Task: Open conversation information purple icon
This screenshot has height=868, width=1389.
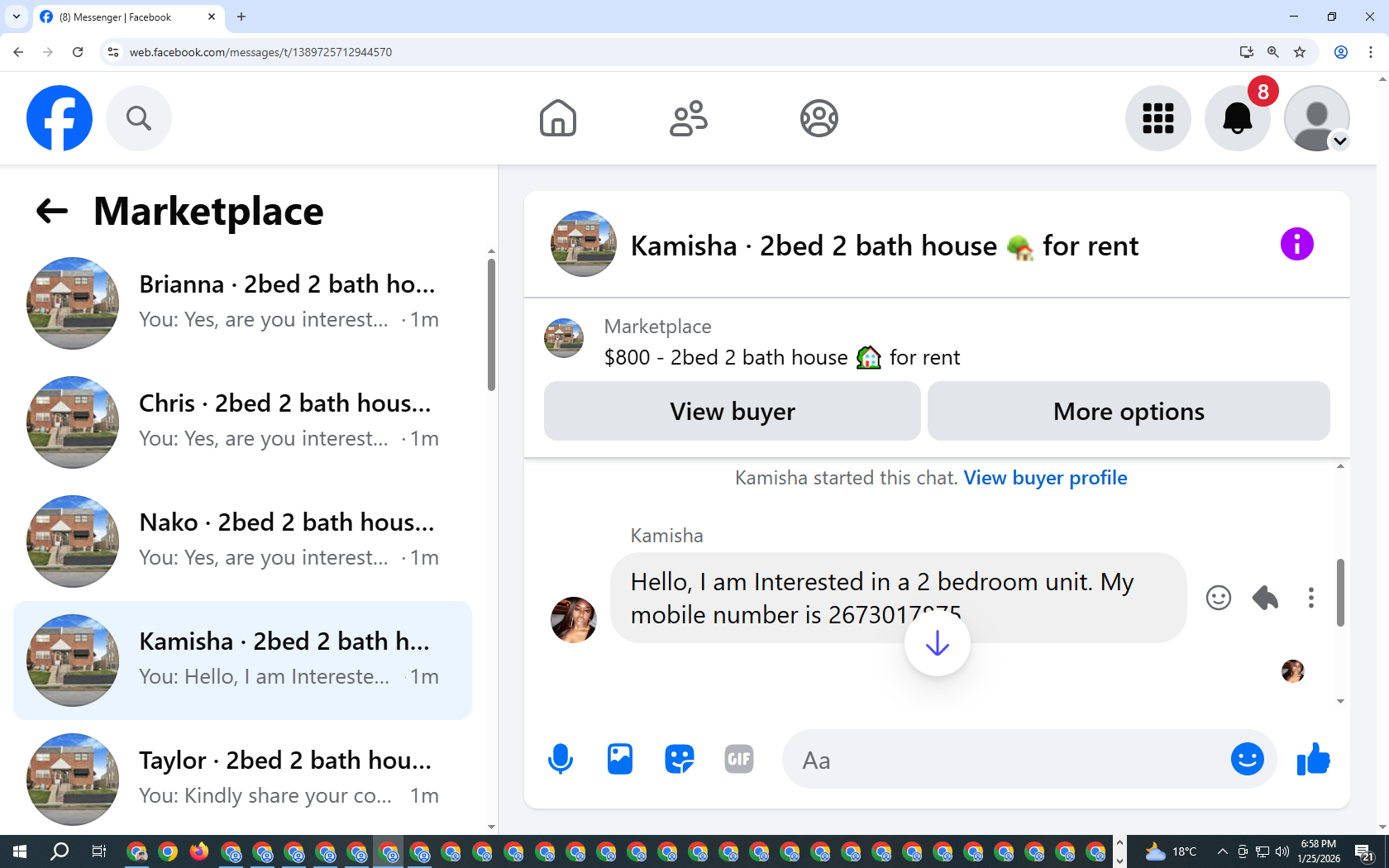Action: tap(1297, 244)
